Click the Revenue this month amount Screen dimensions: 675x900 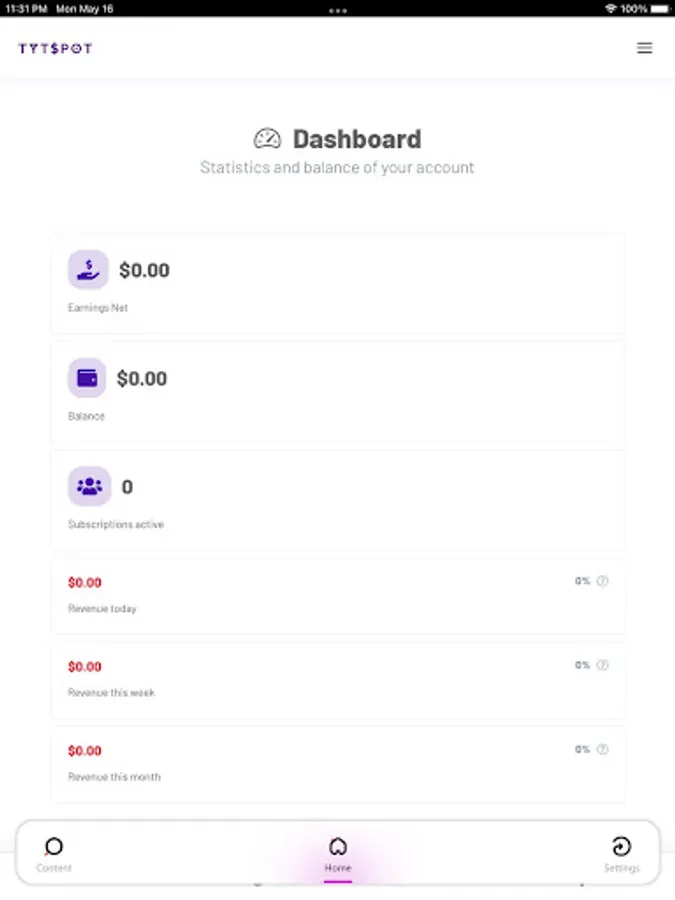point(85,751)
